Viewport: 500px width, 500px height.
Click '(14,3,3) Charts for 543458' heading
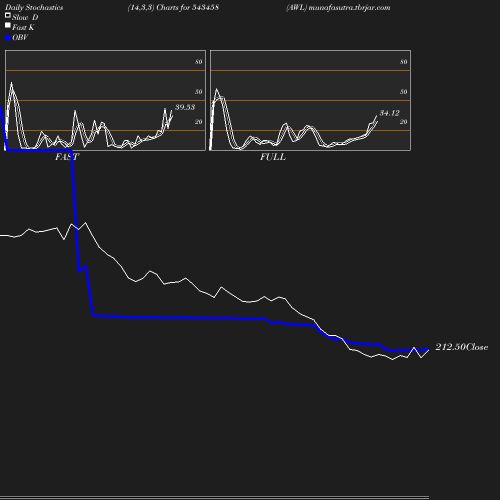pyautogui.click(x=173, y=8)
